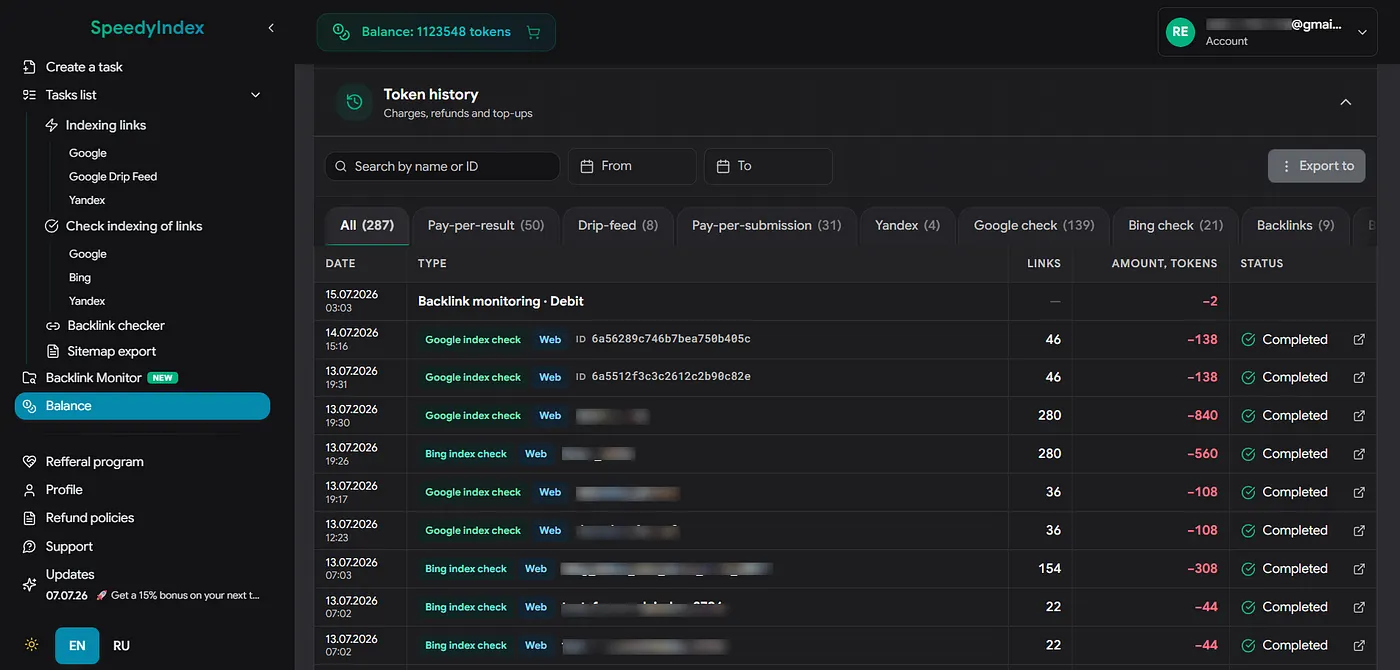Open external link for 13.07.2026 19:31 row

click(1359, 377)
